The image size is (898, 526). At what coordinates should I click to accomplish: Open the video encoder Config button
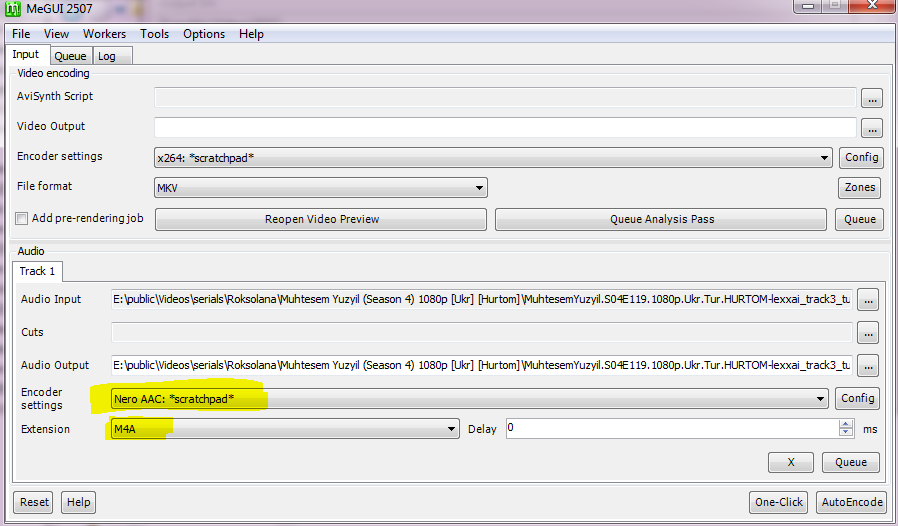click(861, 157)
